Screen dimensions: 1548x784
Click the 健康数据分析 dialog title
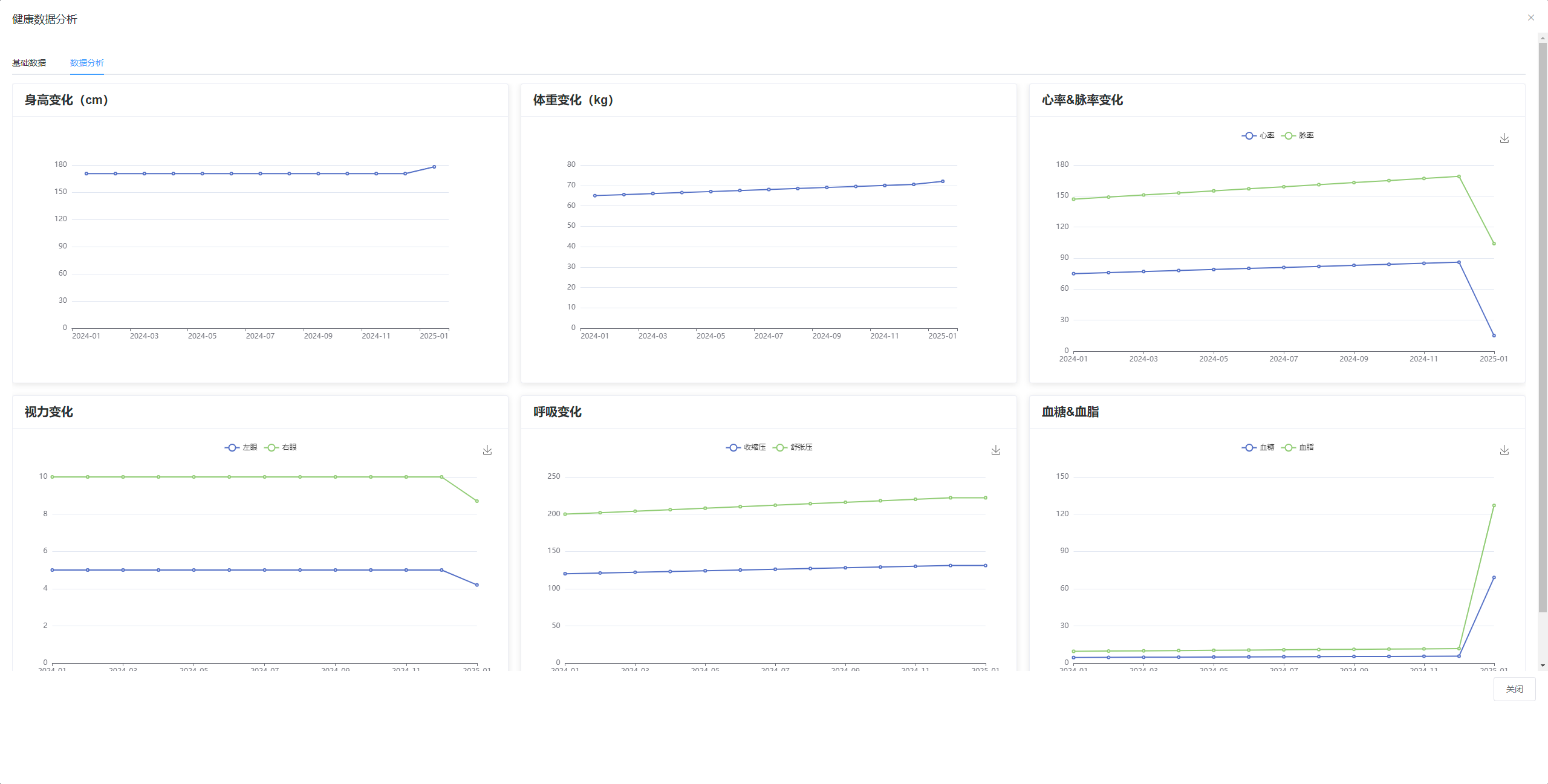[x=45, y=19]
